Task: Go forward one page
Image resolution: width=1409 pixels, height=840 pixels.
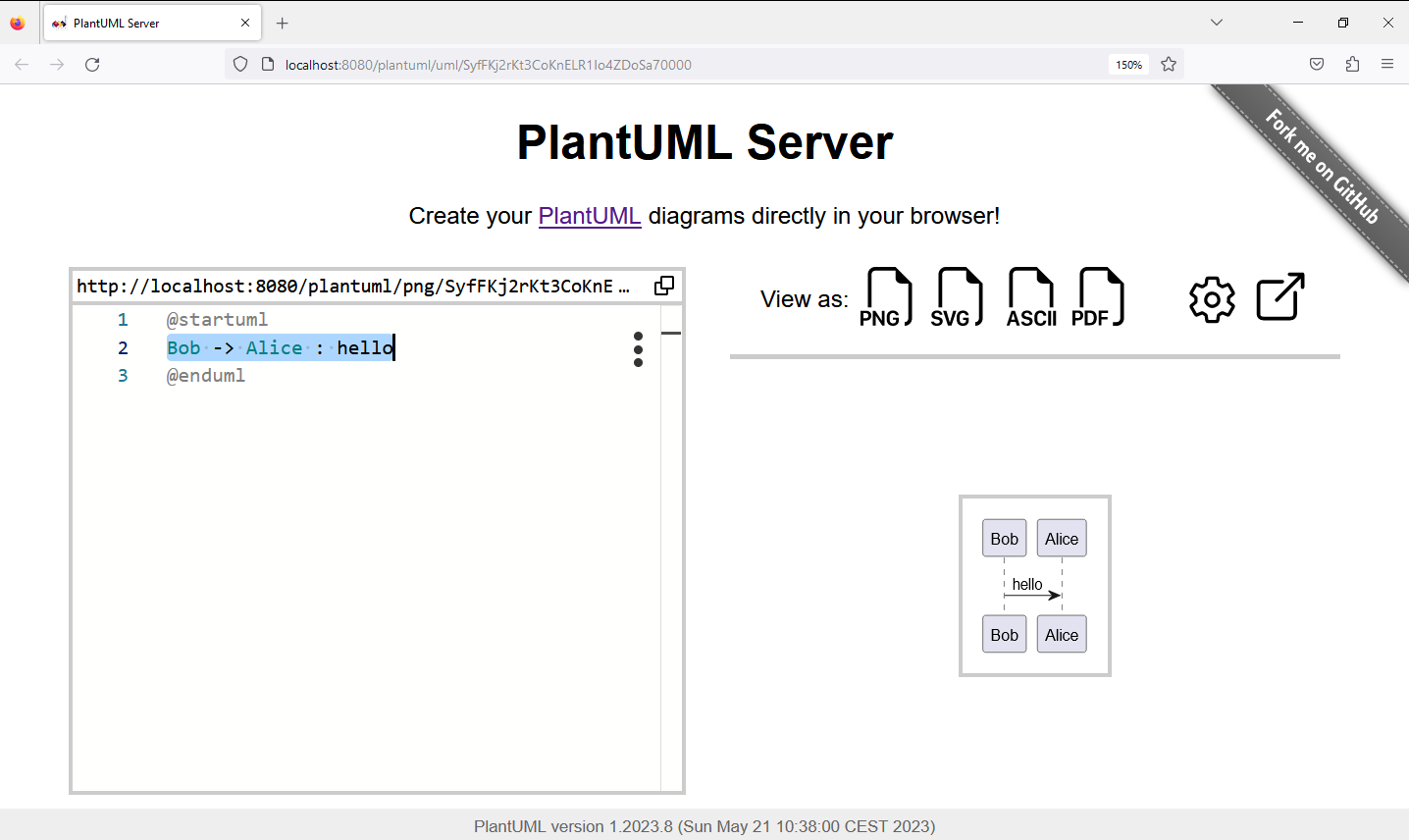Action: click(57, 65)
